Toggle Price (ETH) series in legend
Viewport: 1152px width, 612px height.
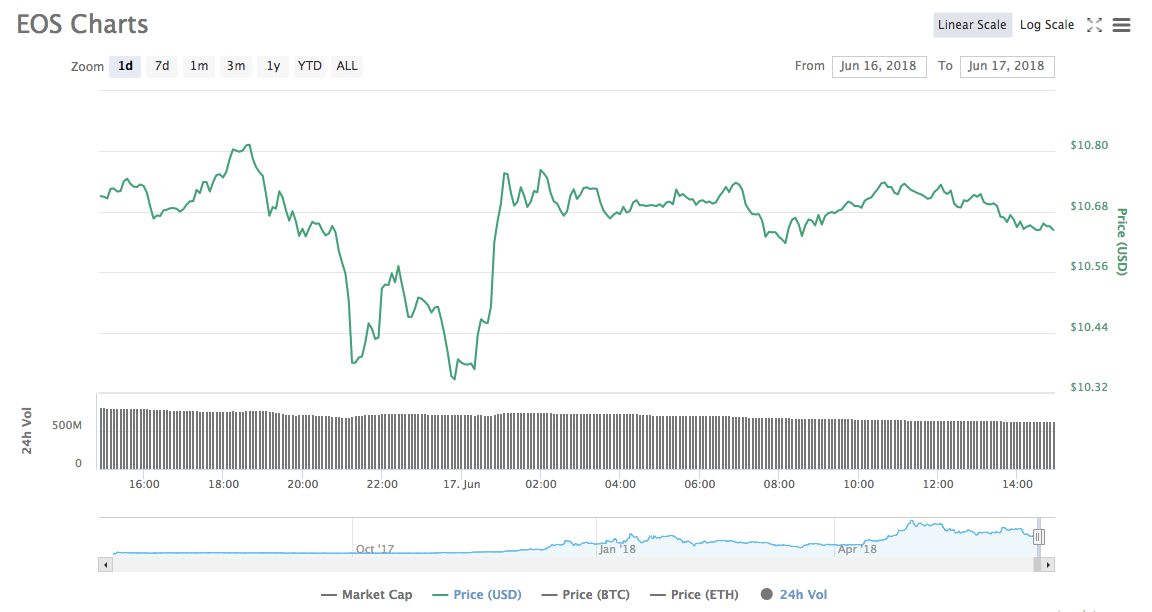coord(694,595)
